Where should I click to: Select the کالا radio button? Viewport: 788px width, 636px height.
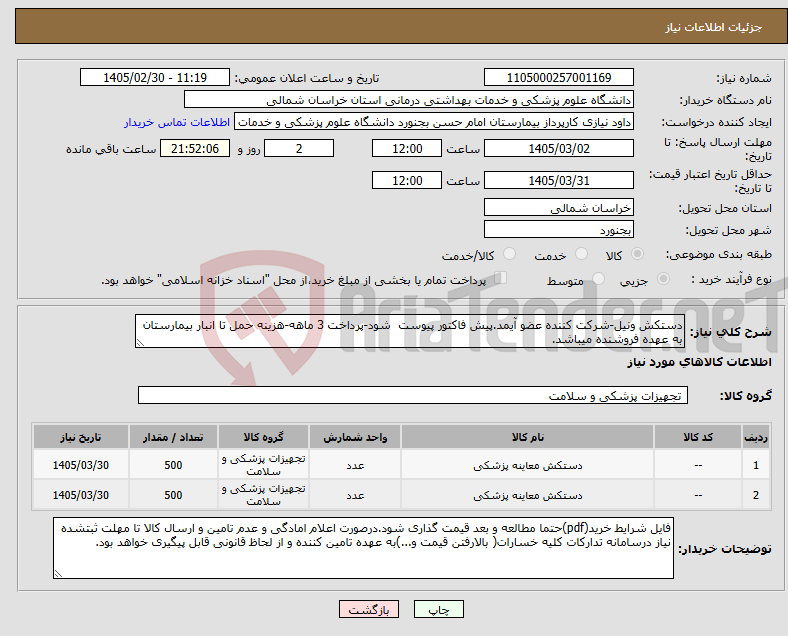tap(637, 254)
